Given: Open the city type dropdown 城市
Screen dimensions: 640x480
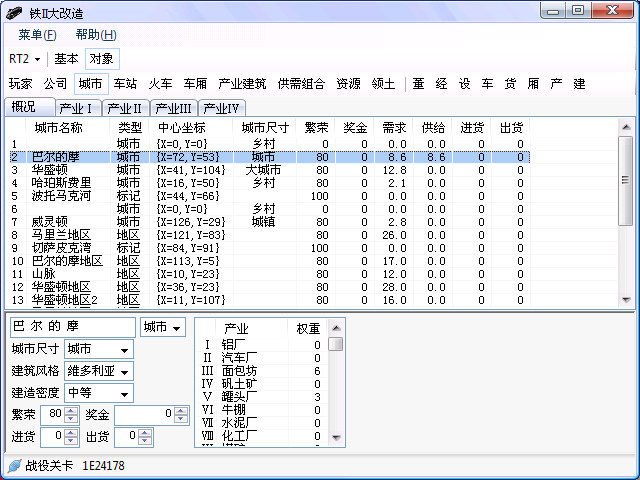Looking at the screenshot, I should tap(162, 327).
